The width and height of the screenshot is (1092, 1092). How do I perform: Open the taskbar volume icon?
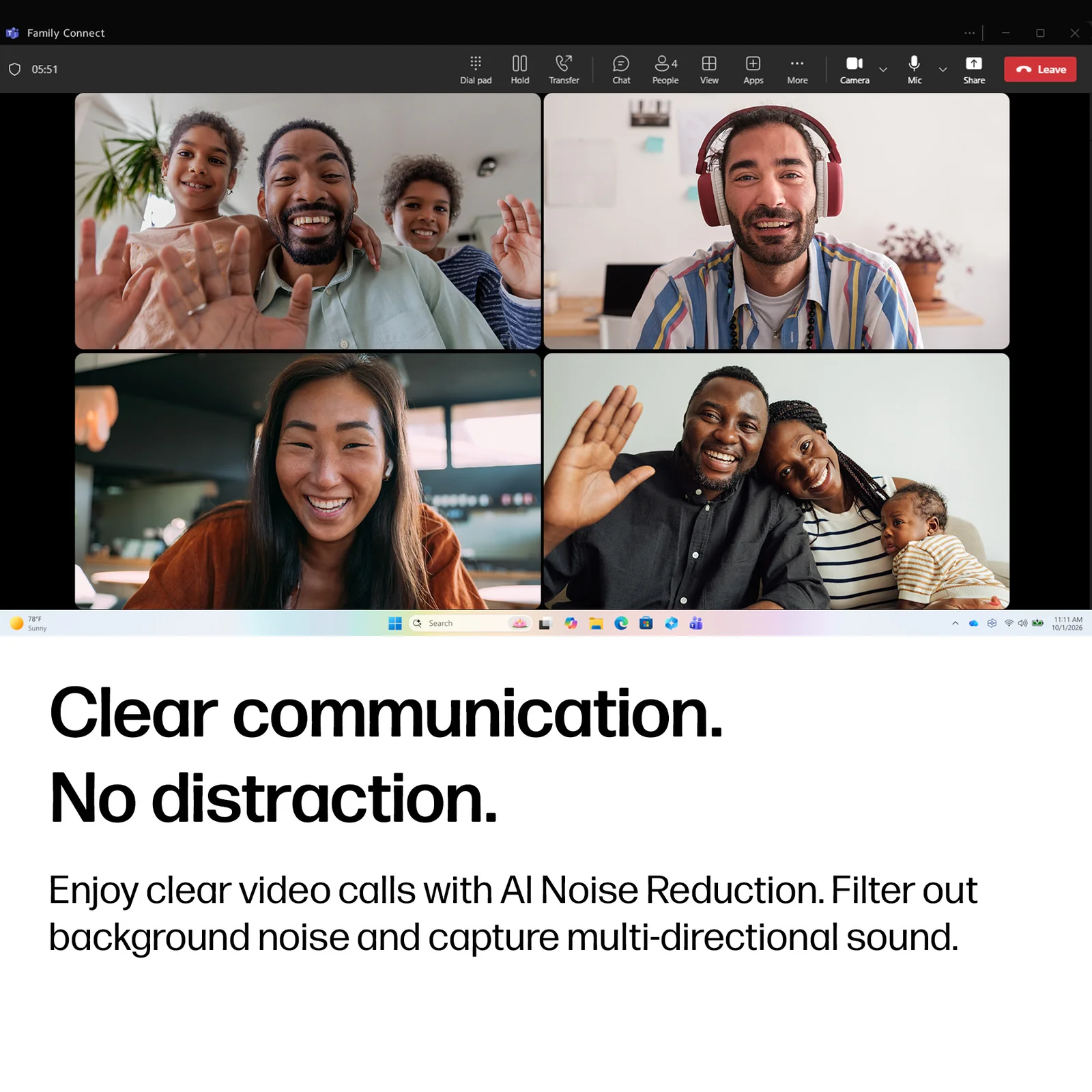click(1022, 623)
